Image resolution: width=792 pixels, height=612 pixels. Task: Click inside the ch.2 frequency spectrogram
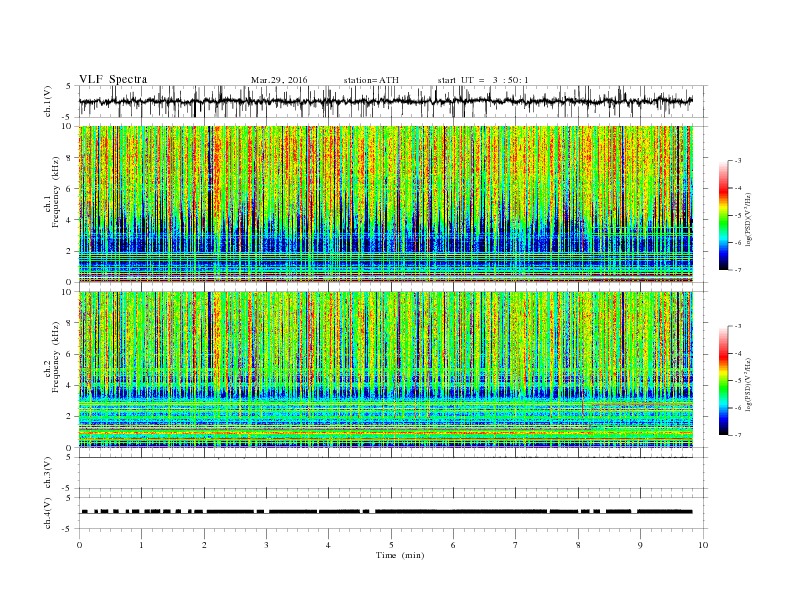tap(386, 369)
